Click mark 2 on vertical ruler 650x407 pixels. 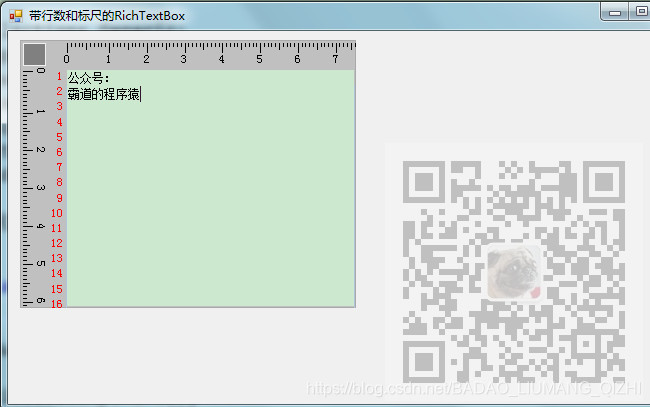[x=41, y=149]
